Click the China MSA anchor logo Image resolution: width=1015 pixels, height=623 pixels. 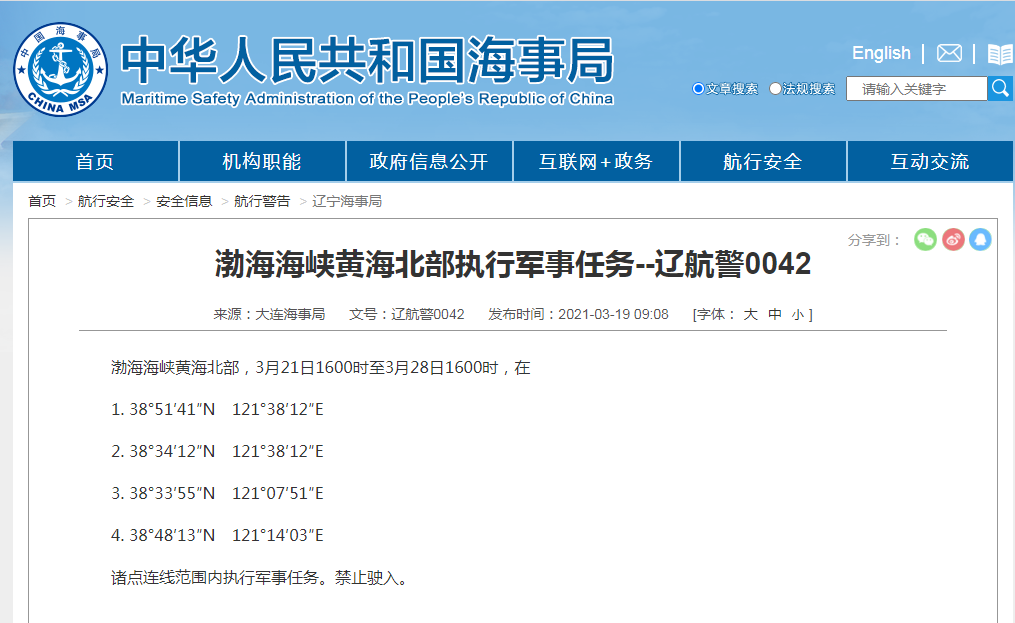point(61,69)
